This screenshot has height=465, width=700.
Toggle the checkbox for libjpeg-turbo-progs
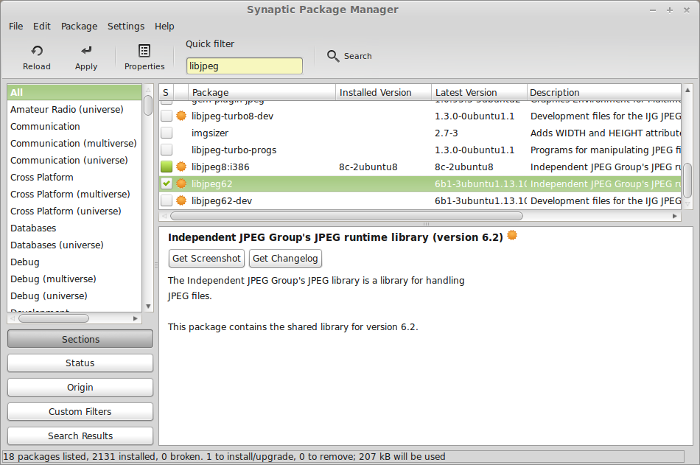click(167, 150)
